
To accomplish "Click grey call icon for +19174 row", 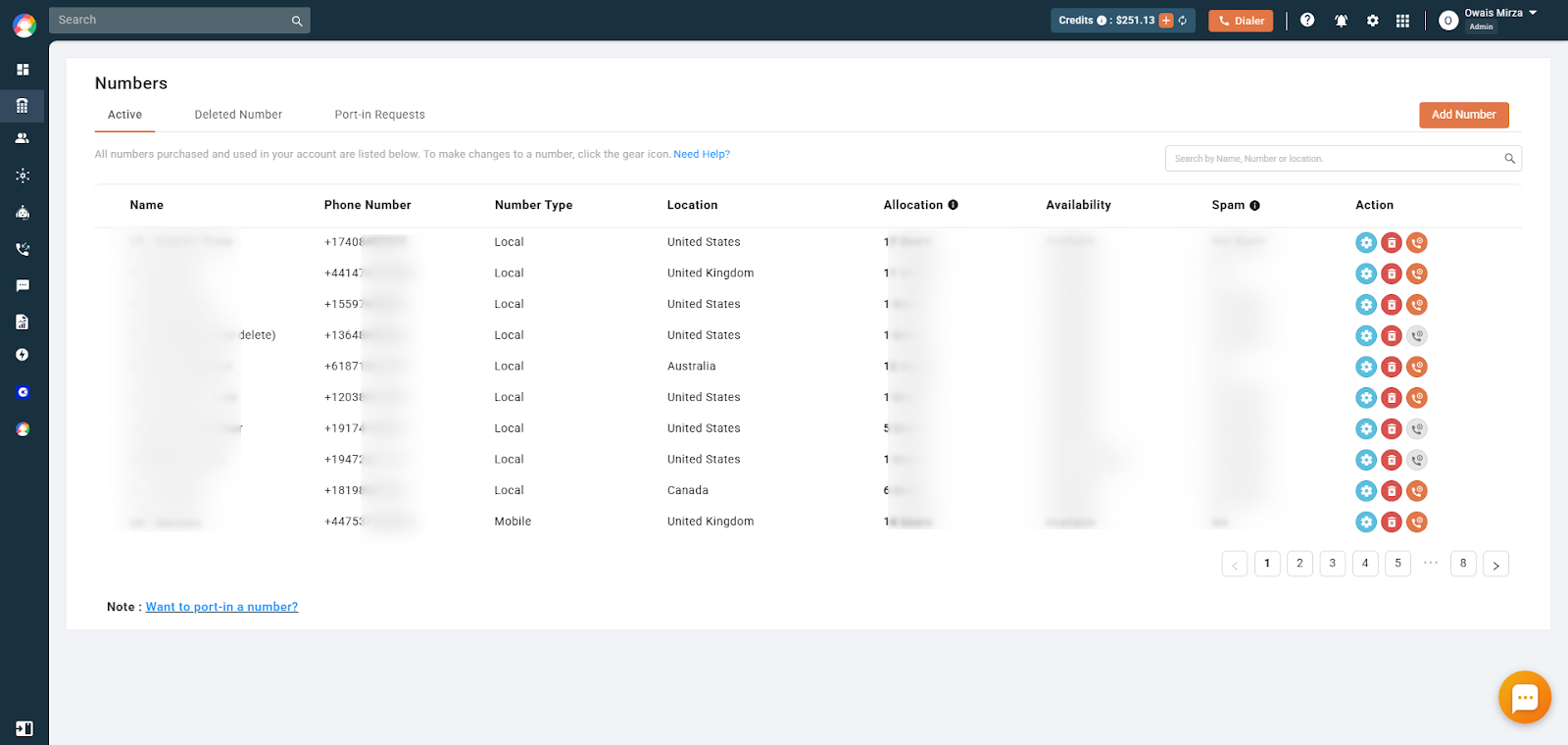I will (x=1417, y=428).
